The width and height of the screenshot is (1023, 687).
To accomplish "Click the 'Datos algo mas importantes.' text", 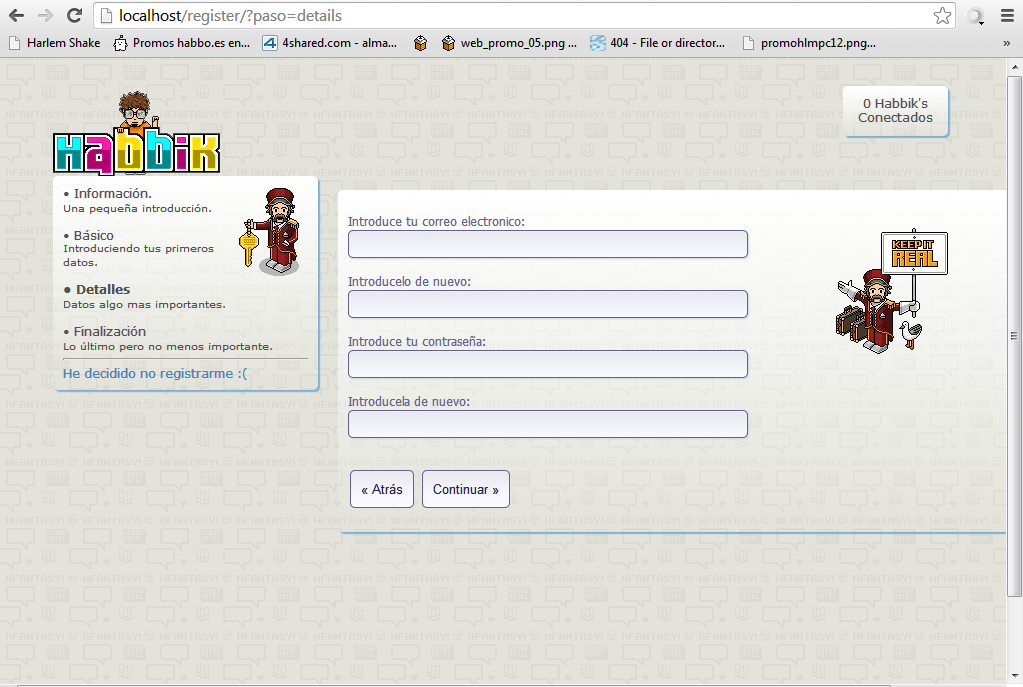I will coord(144,305).
